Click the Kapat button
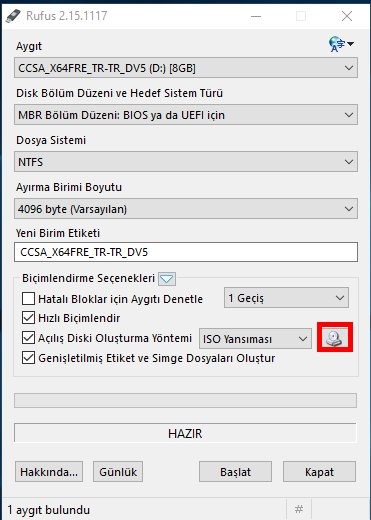Image resolution: width=371 pixels, height=520 pixels. click(319, 472)
